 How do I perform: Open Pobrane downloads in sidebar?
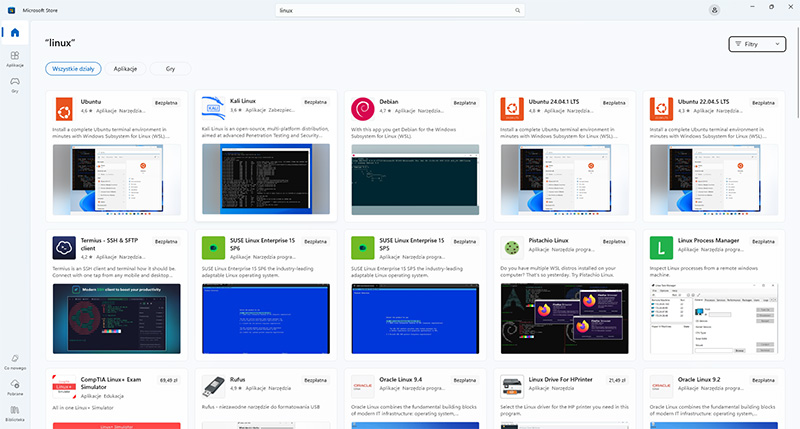[x=15, y=387]
